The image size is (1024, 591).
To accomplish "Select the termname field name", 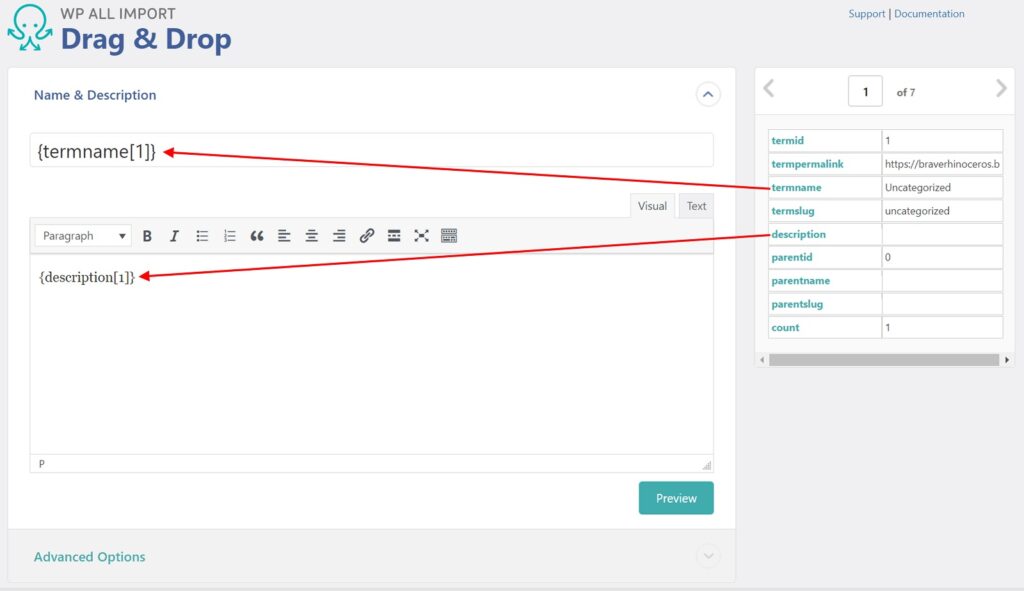I will coord(796,187).
